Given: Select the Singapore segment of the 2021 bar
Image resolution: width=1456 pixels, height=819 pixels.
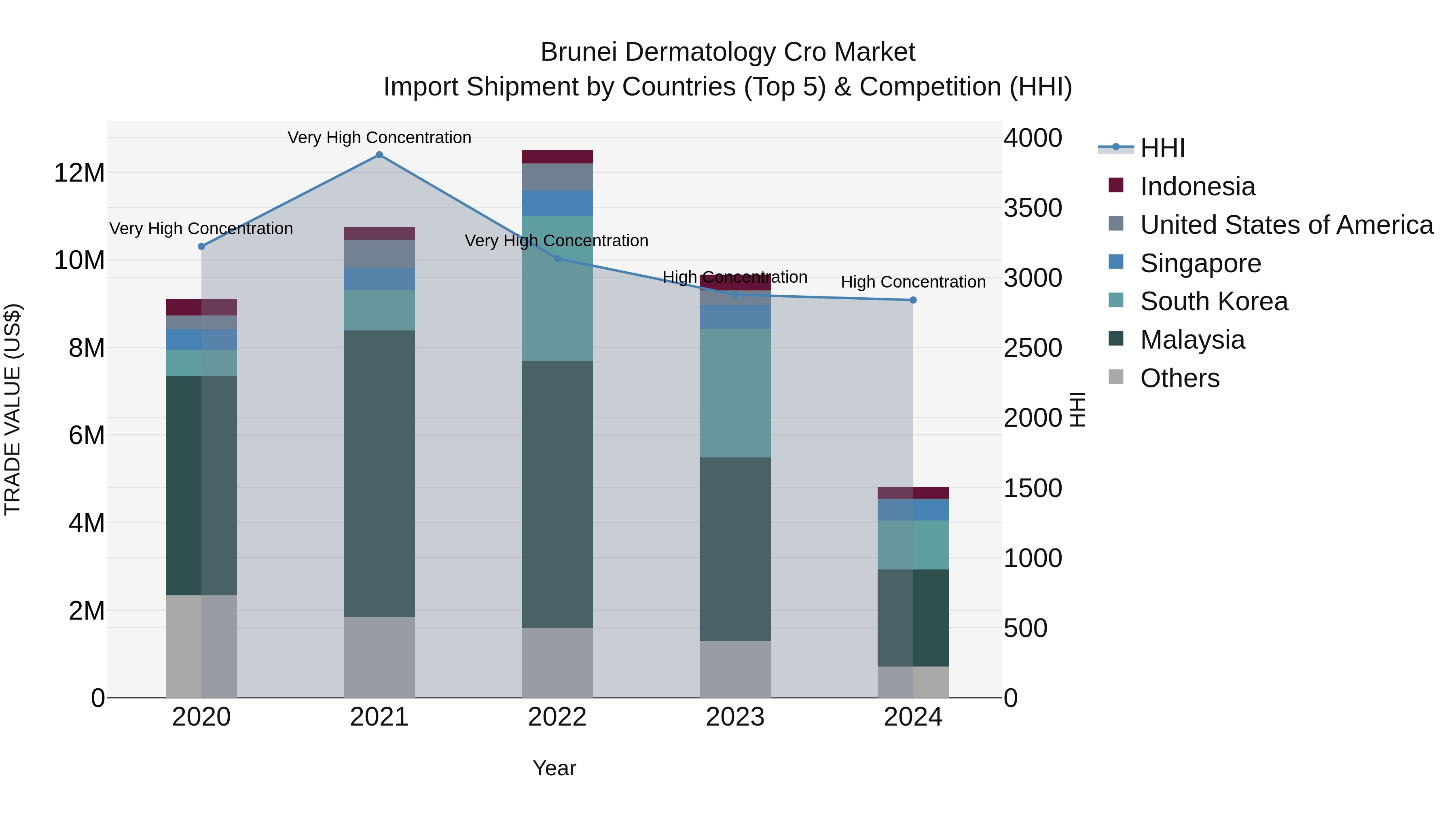Looking at the screenshot, I should 379,279.
